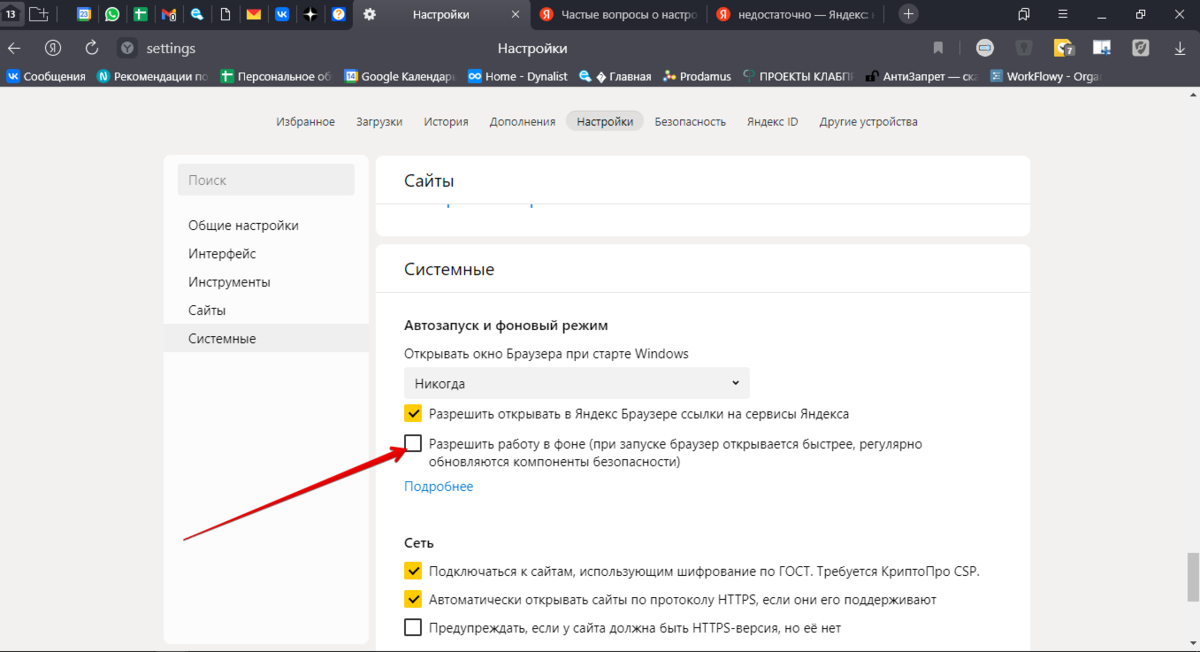
Task: Open the browser hamburger menu
Action: click(1064, 14)
